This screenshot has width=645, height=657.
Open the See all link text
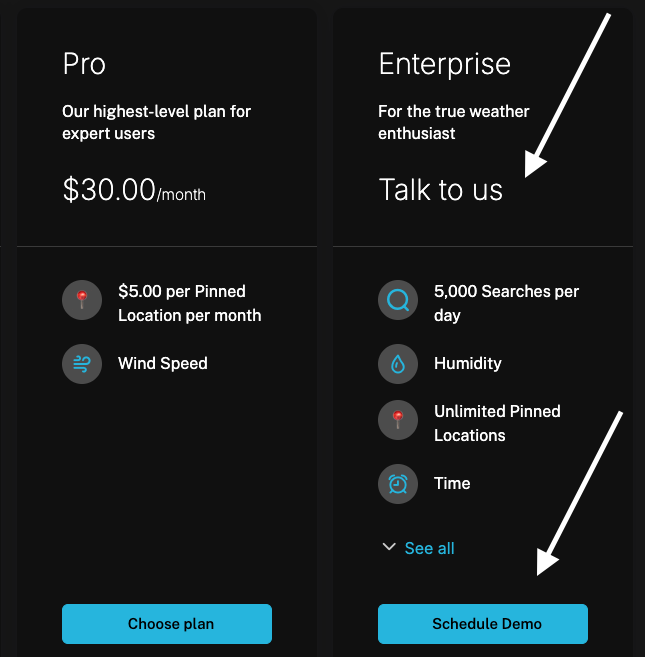pos(430,548)
